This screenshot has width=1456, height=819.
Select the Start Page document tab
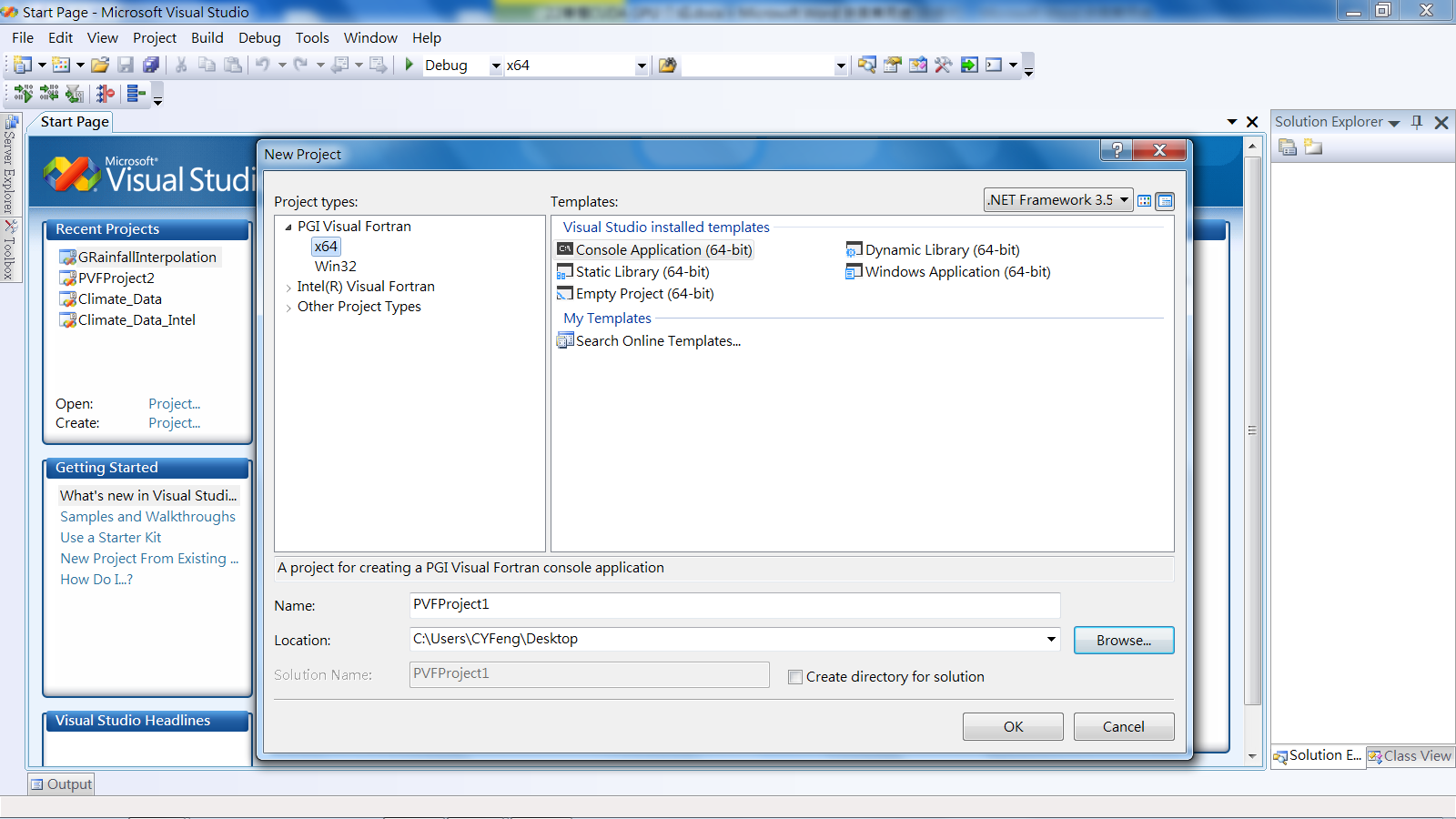point(75,122)
